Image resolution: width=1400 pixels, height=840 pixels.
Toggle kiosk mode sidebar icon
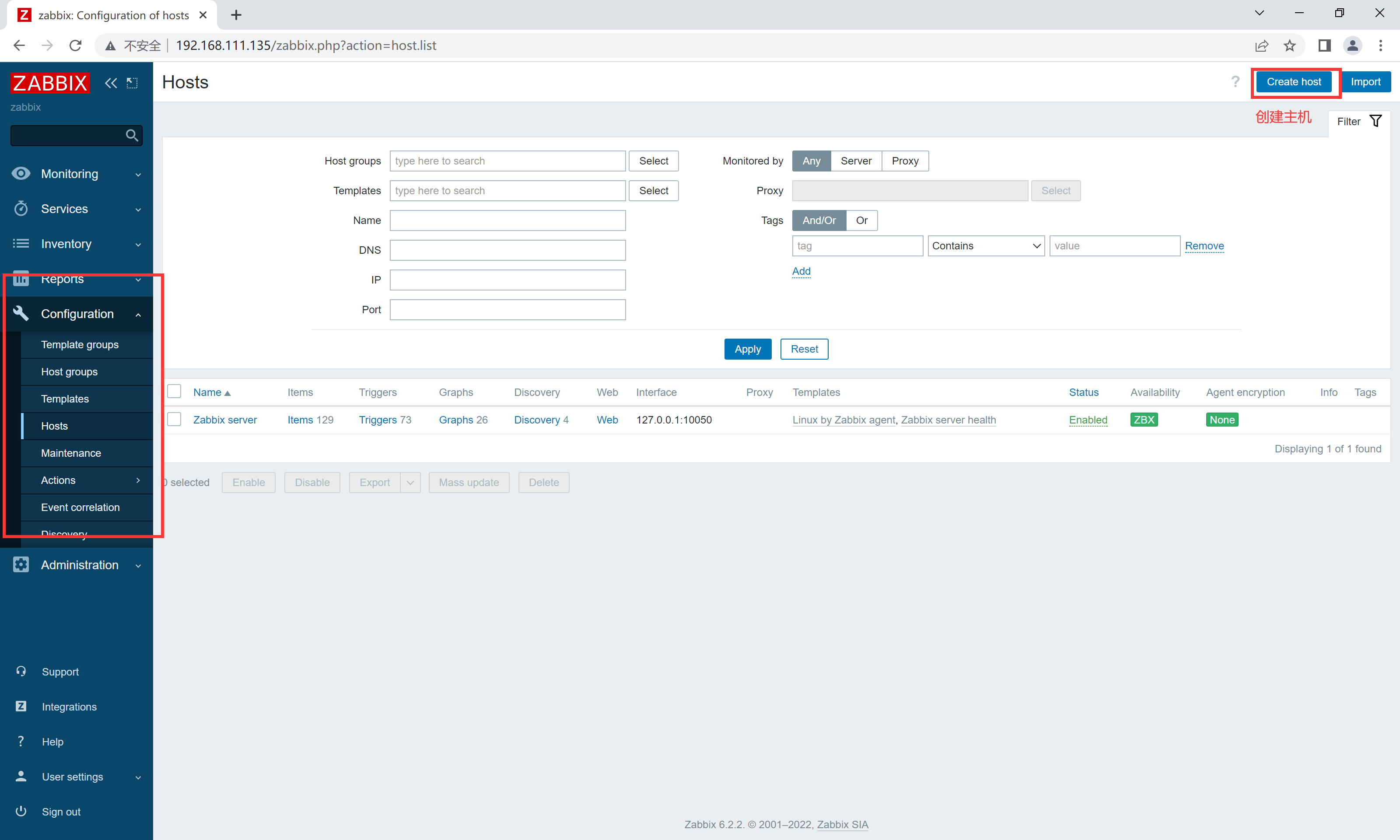click(x=132, y=83)
